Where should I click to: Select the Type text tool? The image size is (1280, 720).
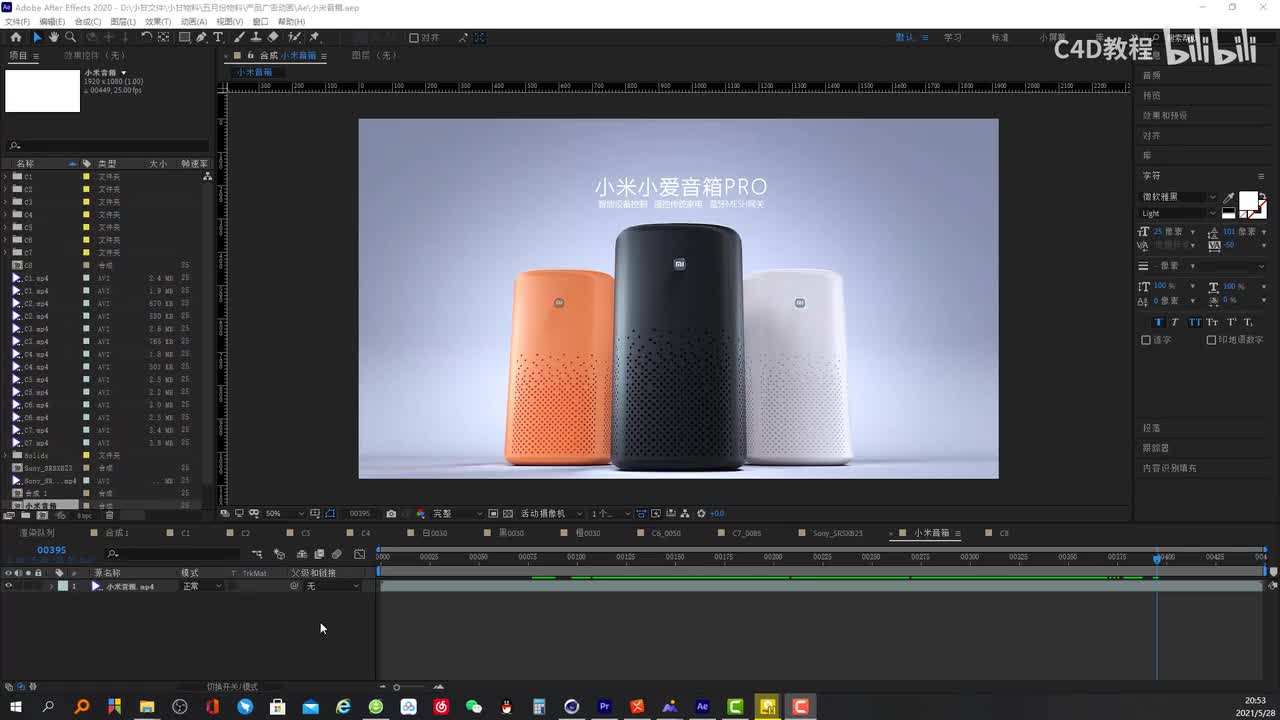click(218, 37)
